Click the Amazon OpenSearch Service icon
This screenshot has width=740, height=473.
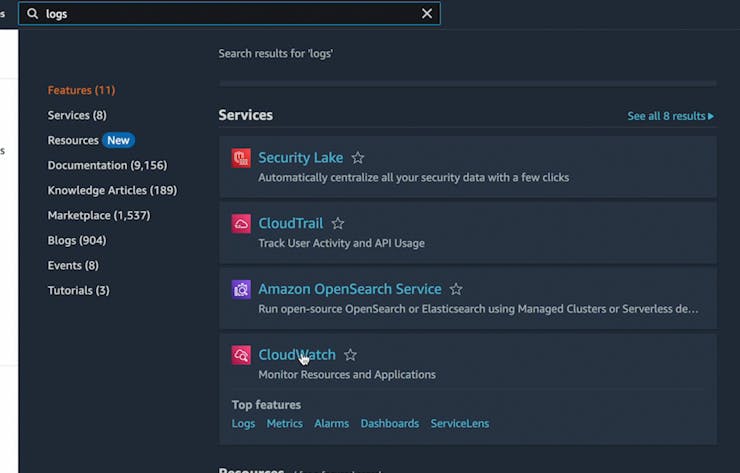coord(241,290)
